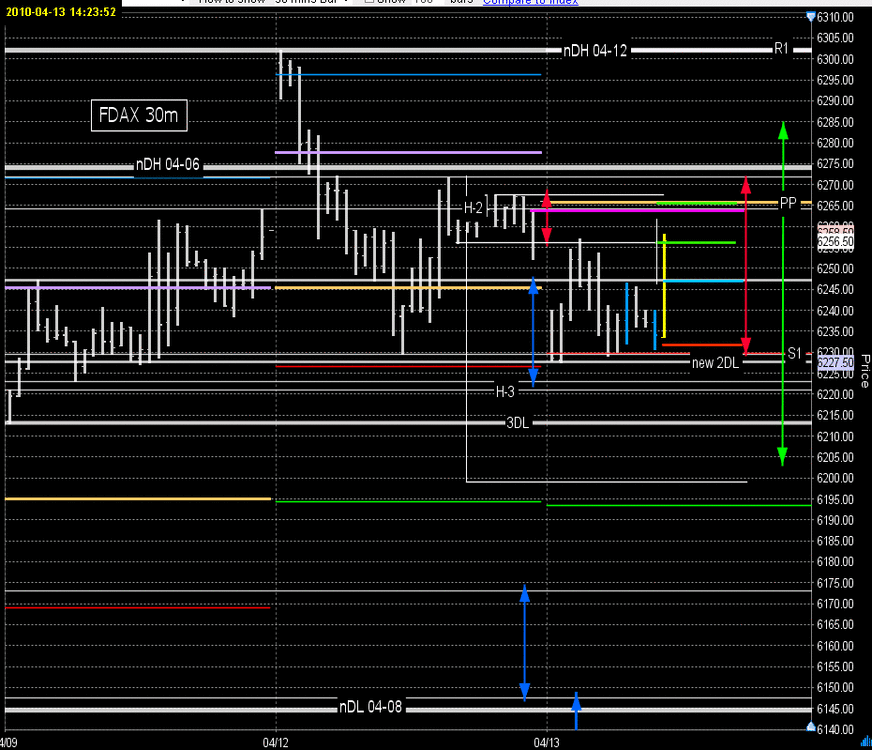
Task: Click the 6200.00 price axis value
Action: click(835, 478)
